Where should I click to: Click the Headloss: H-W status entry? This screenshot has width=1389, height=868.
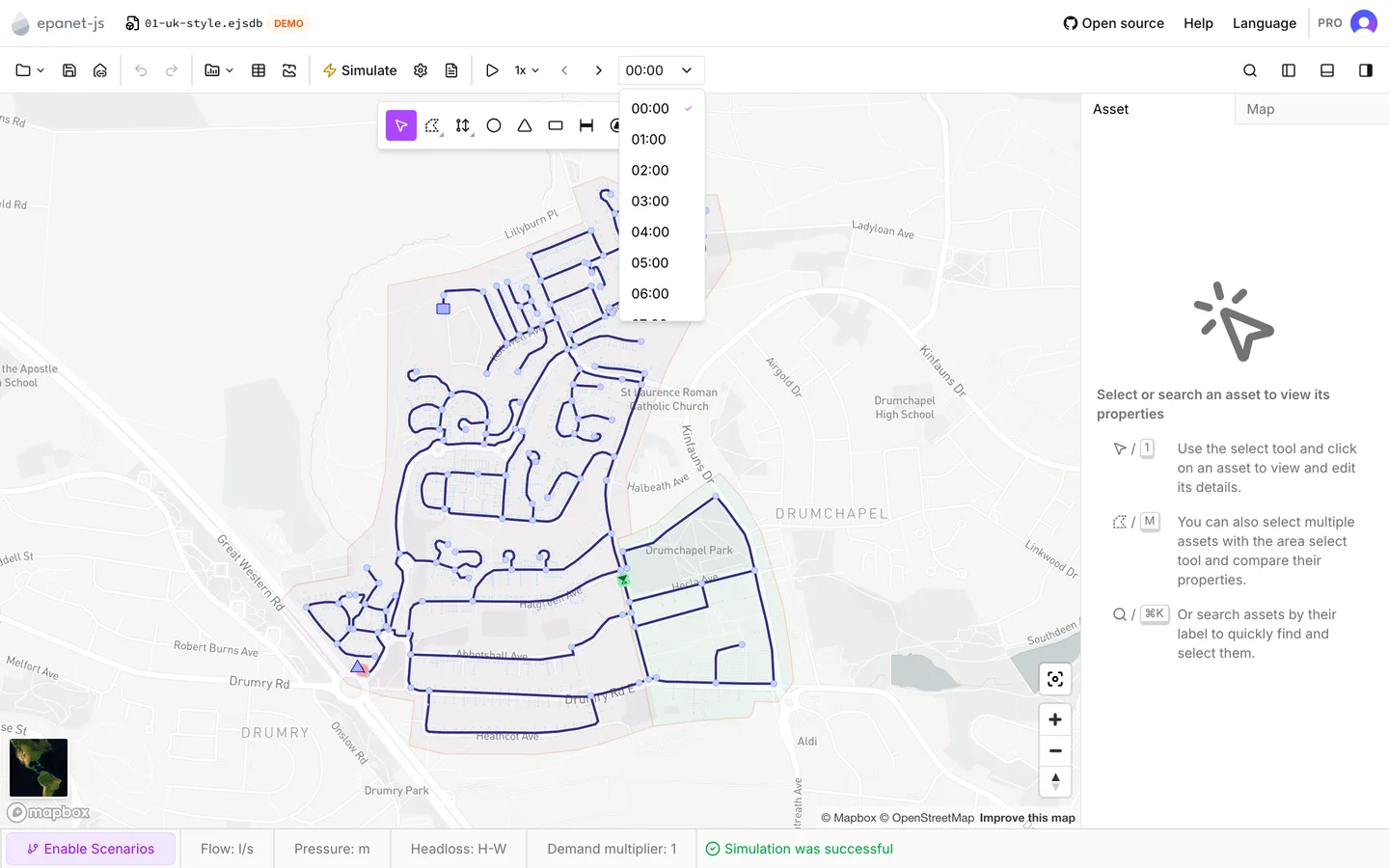coord(458,849)
